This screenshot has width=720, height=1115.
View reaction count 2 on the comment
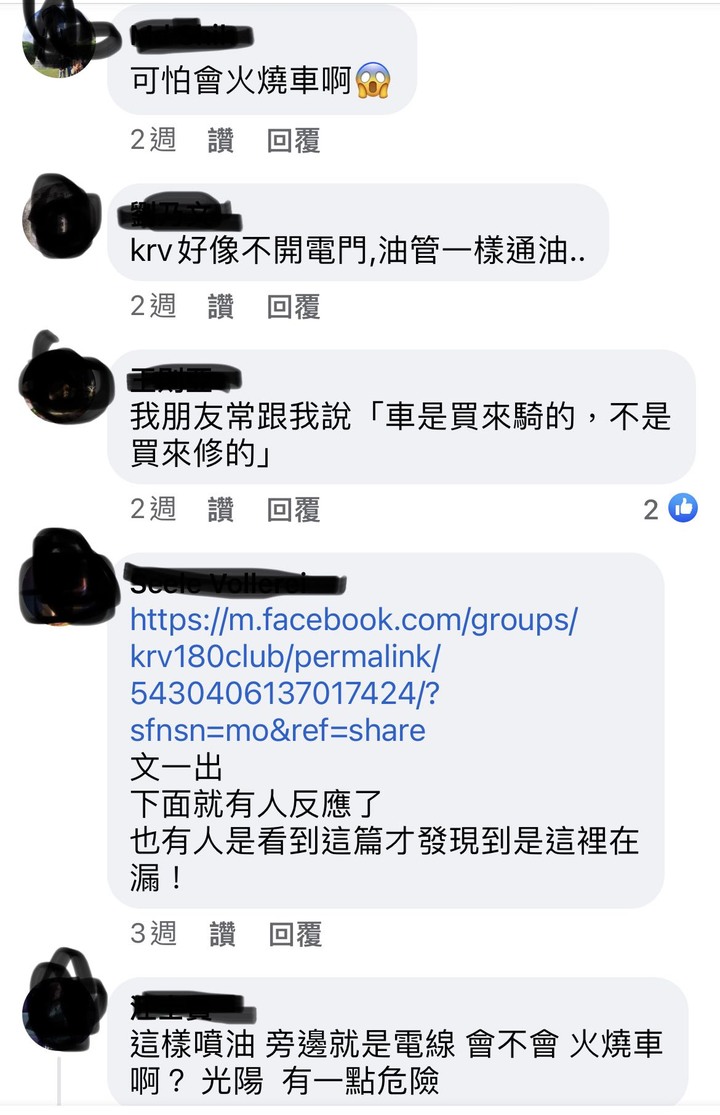(x=651, y=509)
